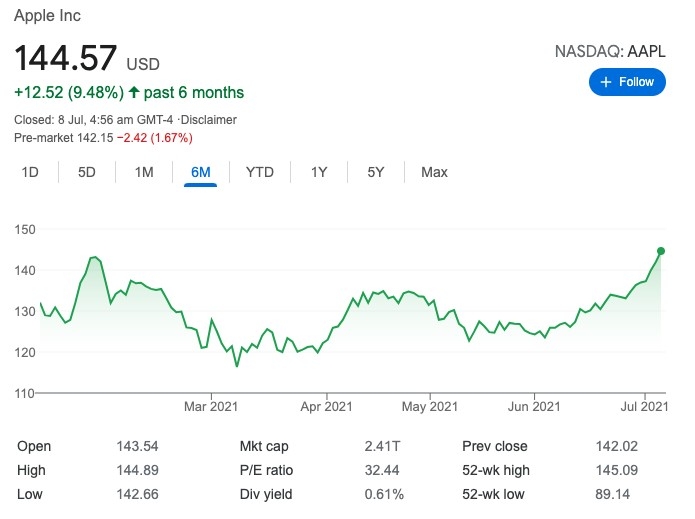This screenshot has height=519, width=695.
Task: Select the 5D time range tab
Action: [87, 172]
